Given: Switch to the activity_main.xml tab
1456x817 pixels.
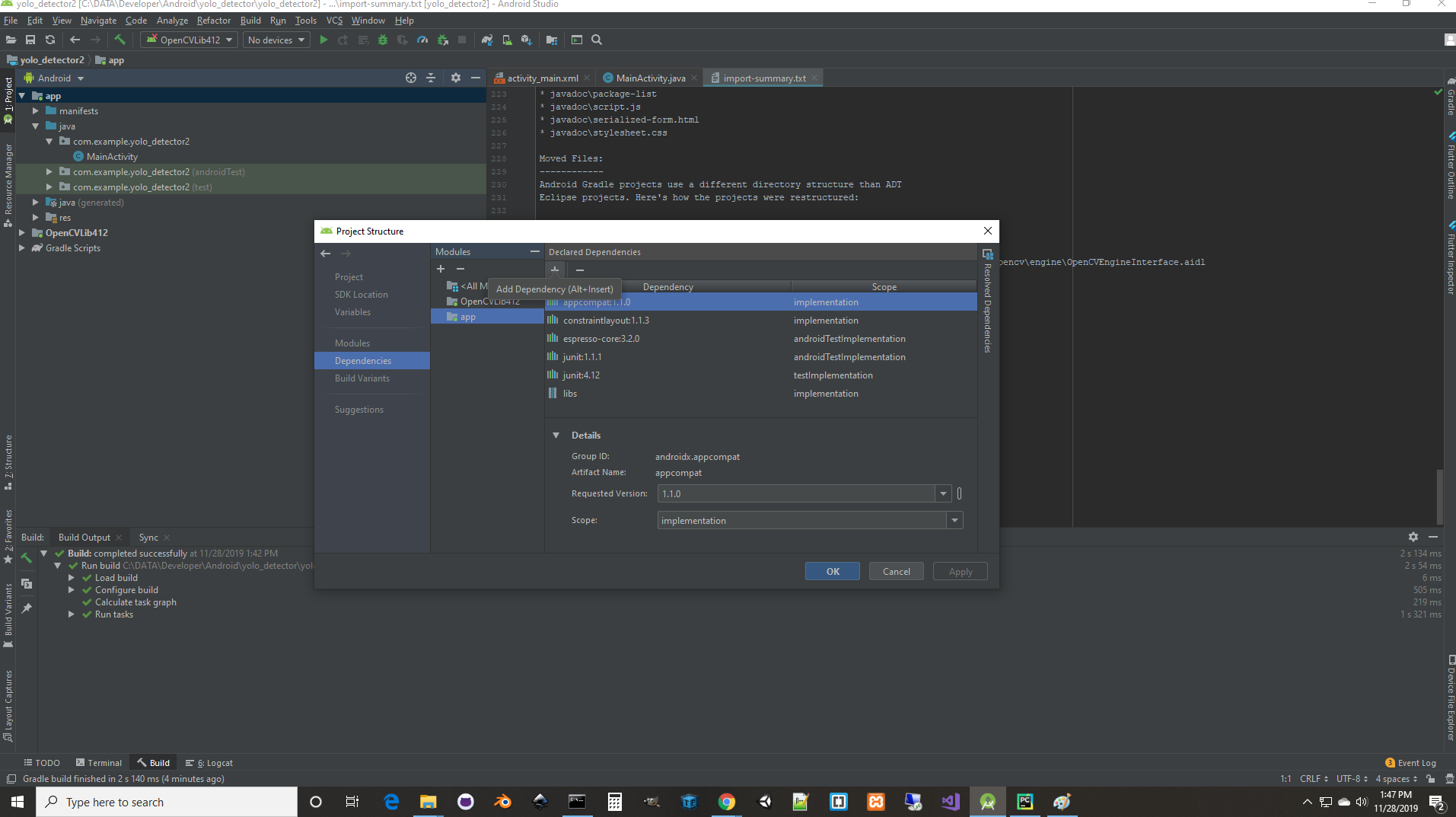Looking at the screenshot, I should tap(542, 78).
